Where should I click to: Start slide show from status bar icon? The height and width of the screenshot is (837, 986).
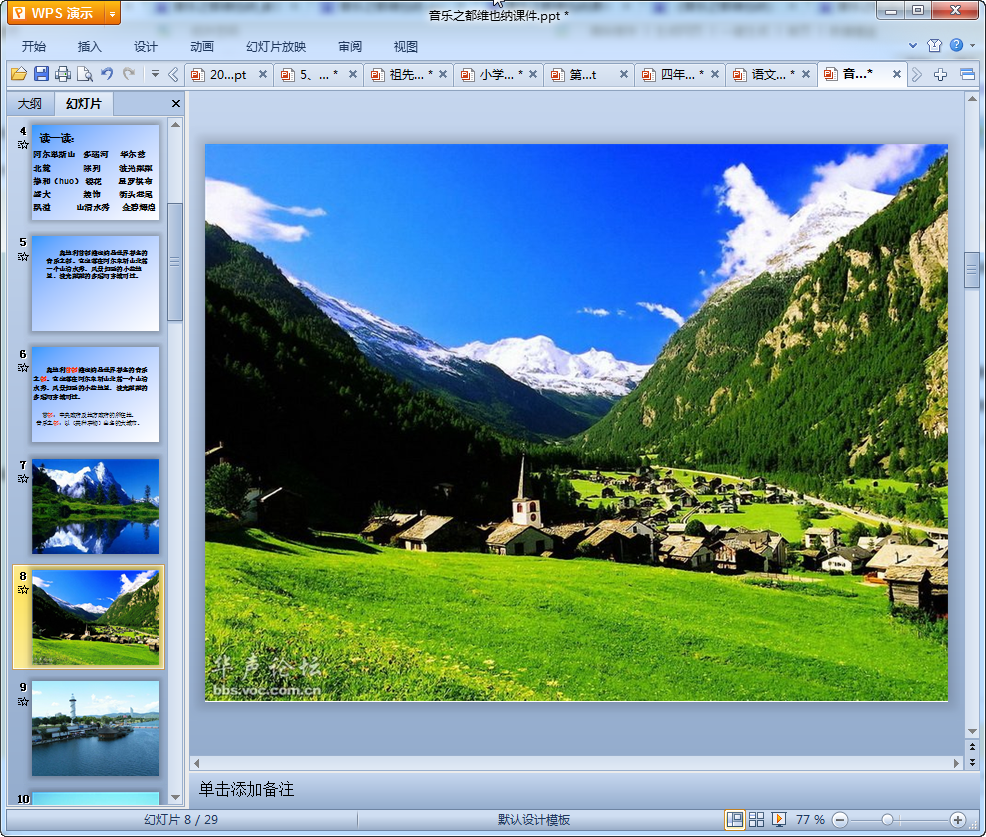click(x=778, y=819)
